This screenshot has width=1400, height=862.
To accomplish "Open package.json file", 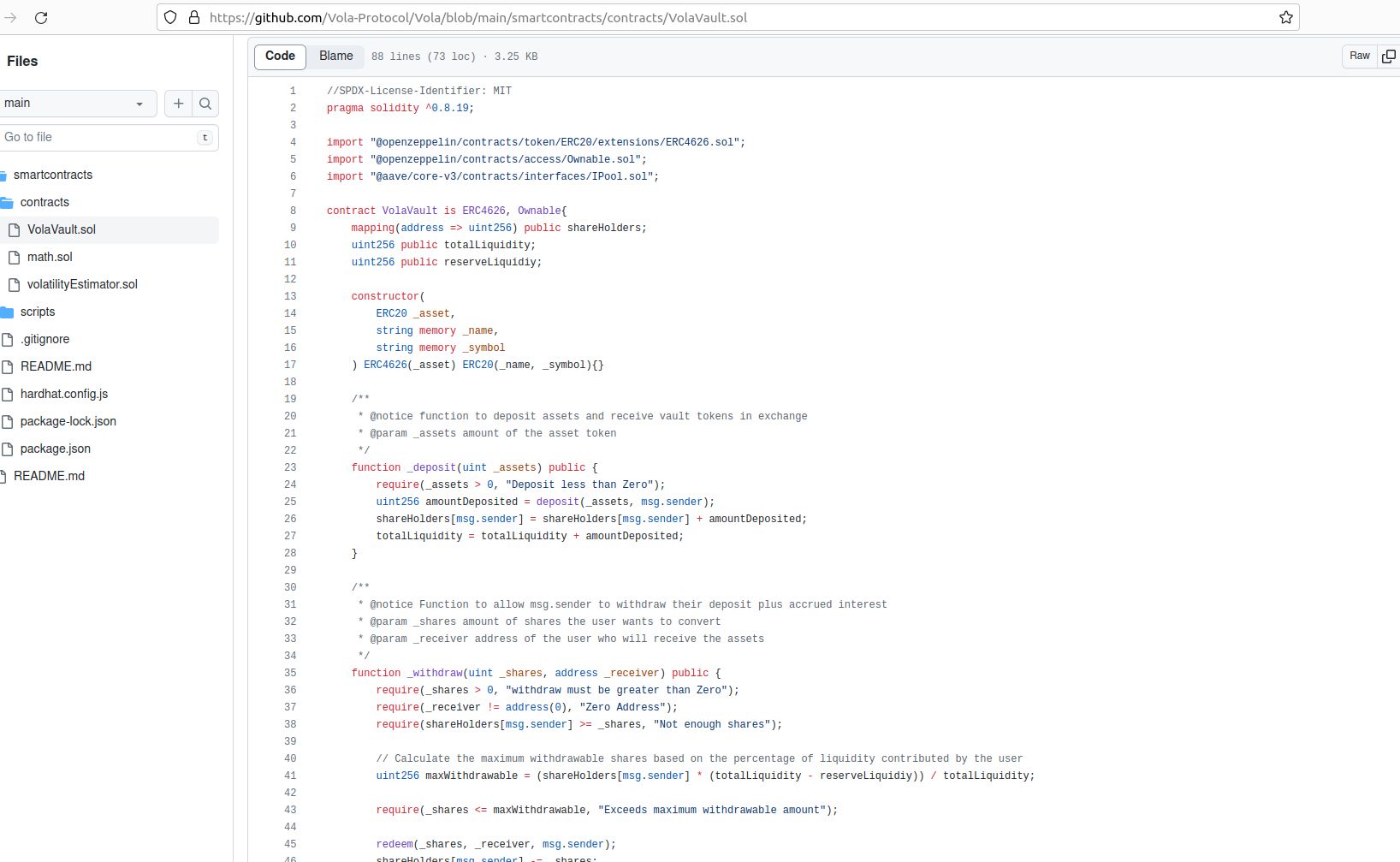I will click(56, 449).
